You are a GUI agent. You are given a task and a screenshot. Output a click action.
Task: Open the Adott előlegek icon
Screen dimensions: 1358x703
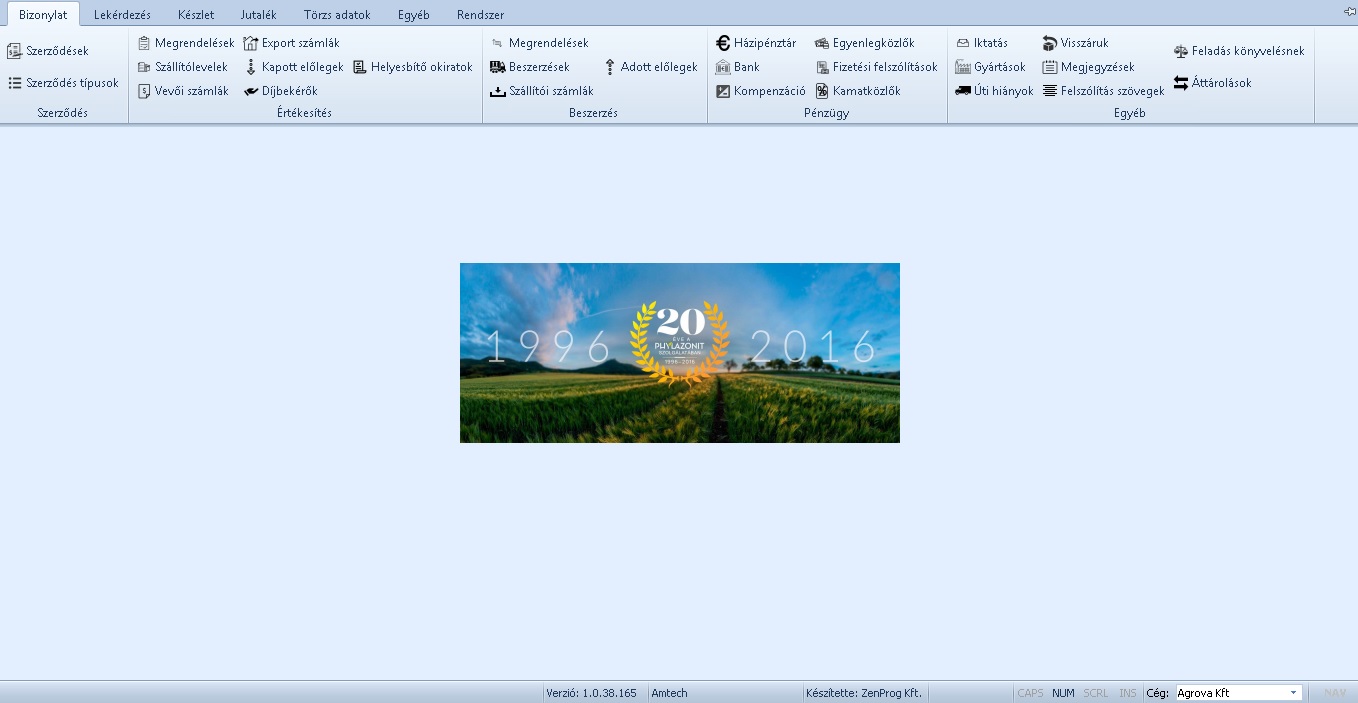pyautogui.click(x=610, y=67)
